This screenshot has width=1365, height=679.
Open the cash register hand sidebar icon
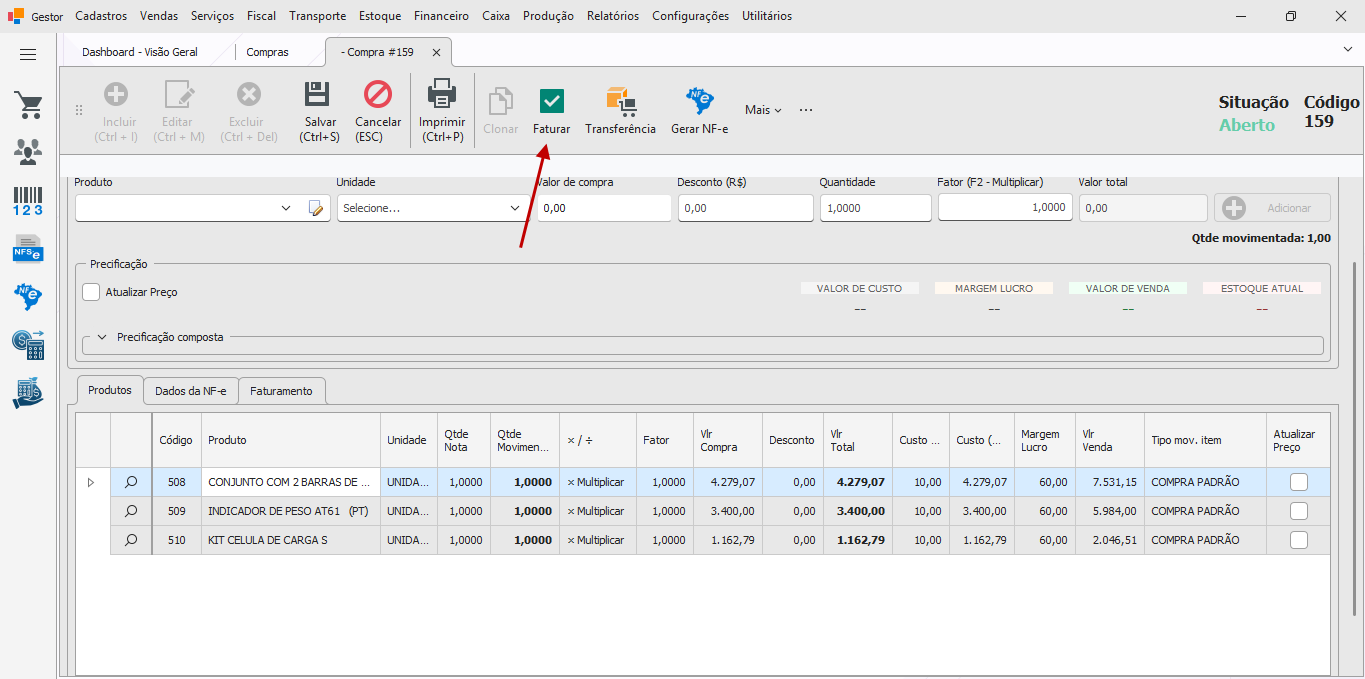point(28,393)
